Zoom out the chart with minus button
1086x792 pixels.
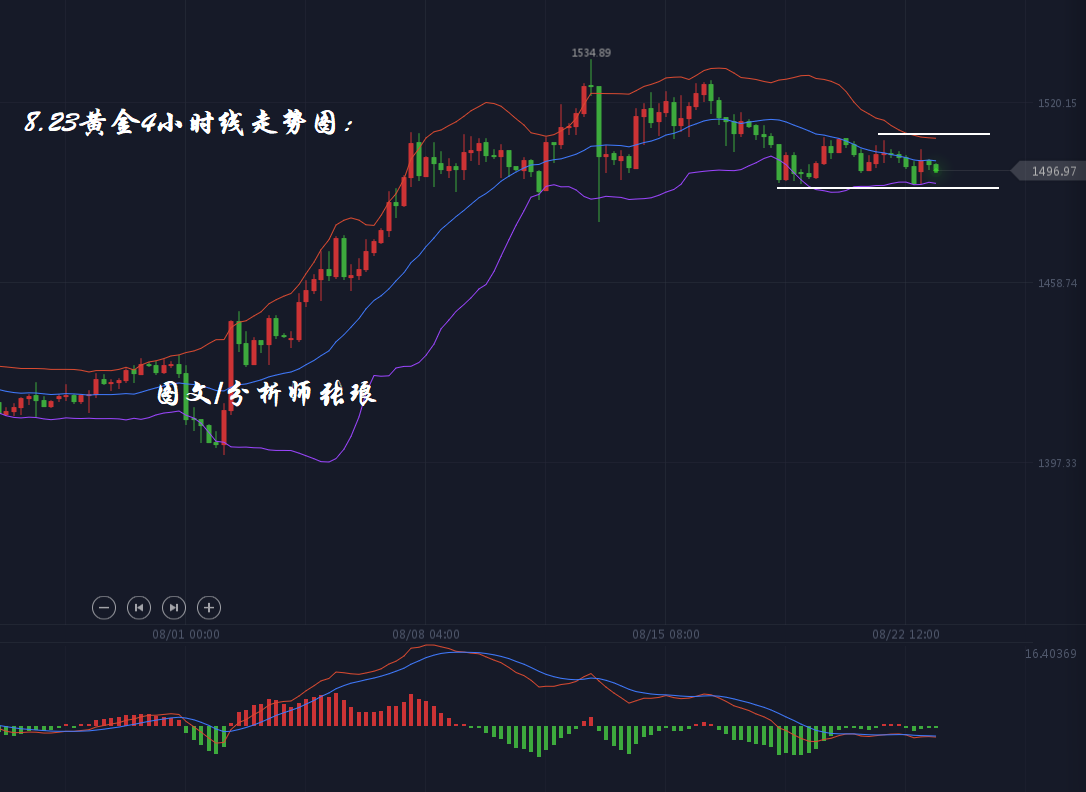click(x=104, y=607)
